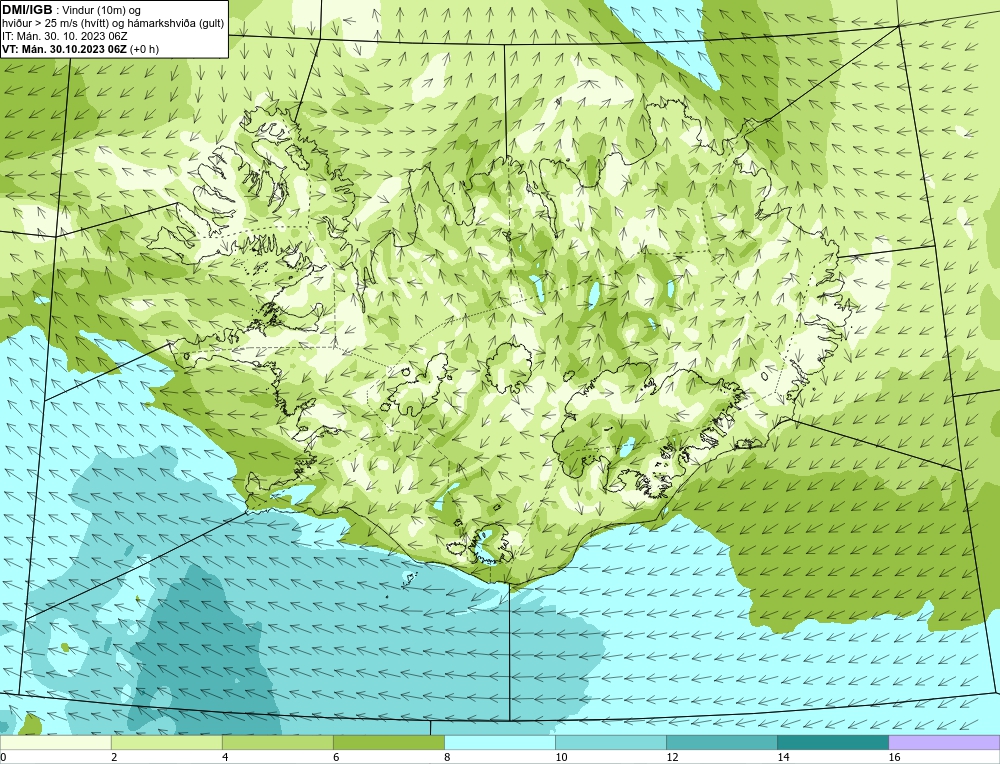Select the 8–10 m/s light cyan swatch
The image size is (1000, 764).
click(x=499, y=742)
